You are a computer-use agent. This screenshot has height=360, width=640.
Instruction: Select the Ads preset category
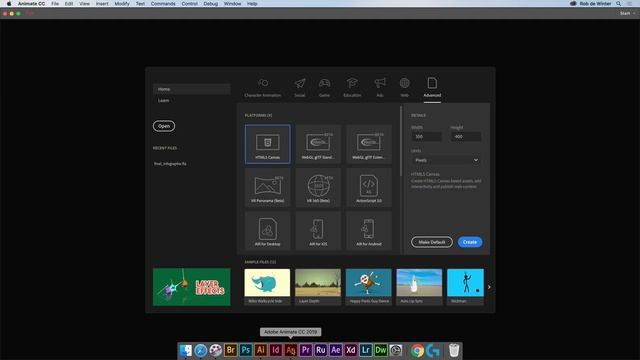[380, 88]
